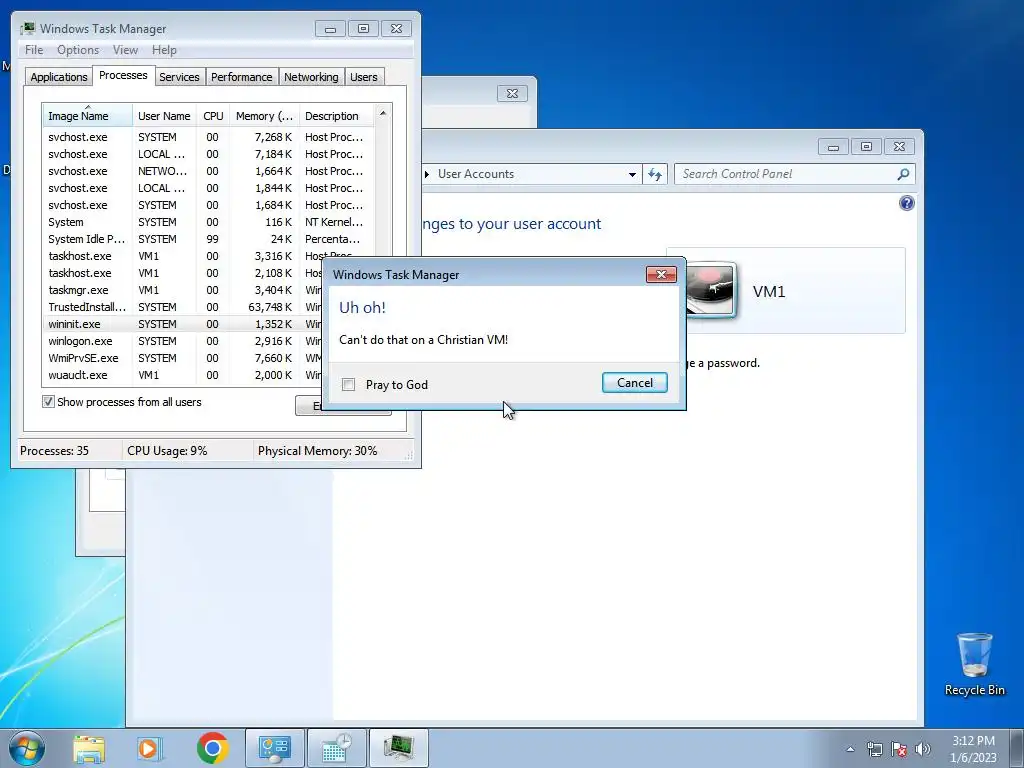Open Control Panel help icon
The width and height of the screenshot is (1024, 768).
pos(906,203)
